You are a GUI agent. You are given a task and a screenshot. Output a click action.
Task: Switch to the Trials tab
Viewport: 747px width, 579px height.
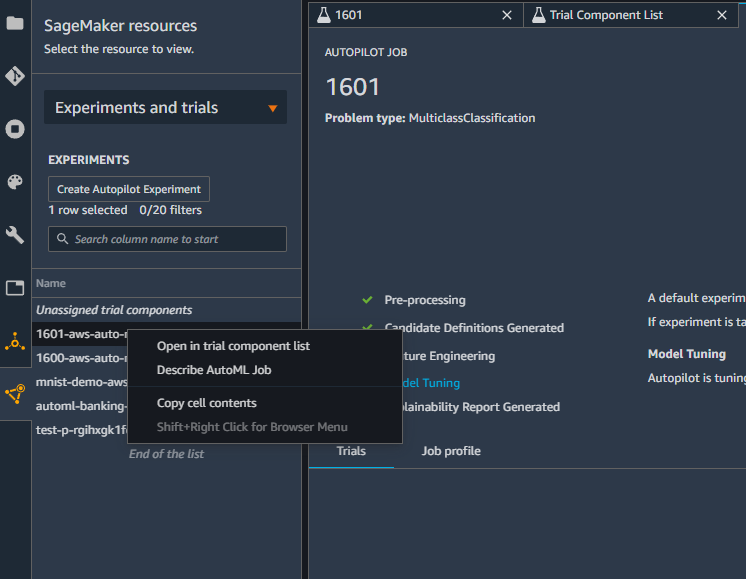point(351,451)
